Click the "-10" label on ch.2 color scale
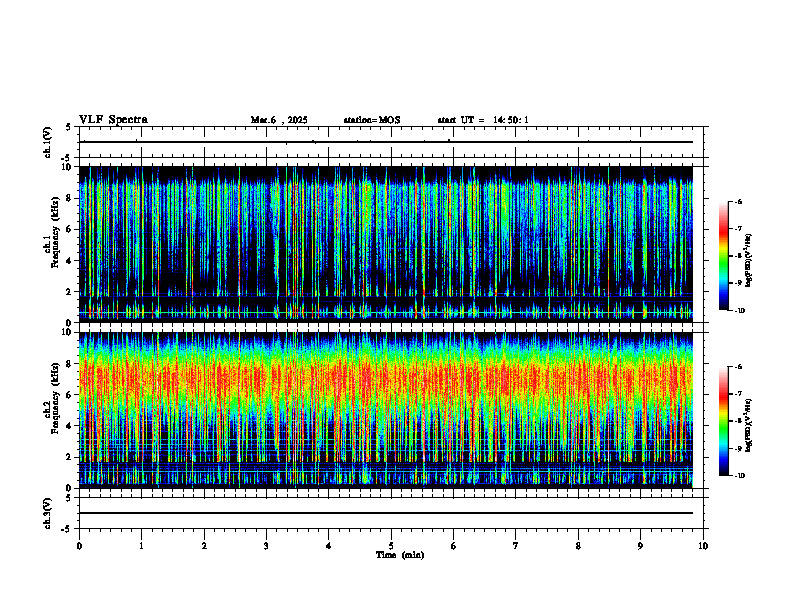The image size is (792, 612). pos(739,476)
